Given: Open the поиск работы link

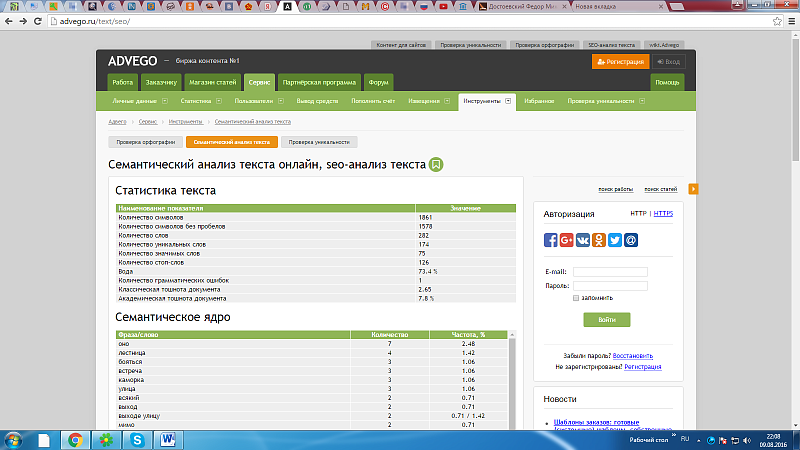Looking at the screenshot, I should point(616,189).
